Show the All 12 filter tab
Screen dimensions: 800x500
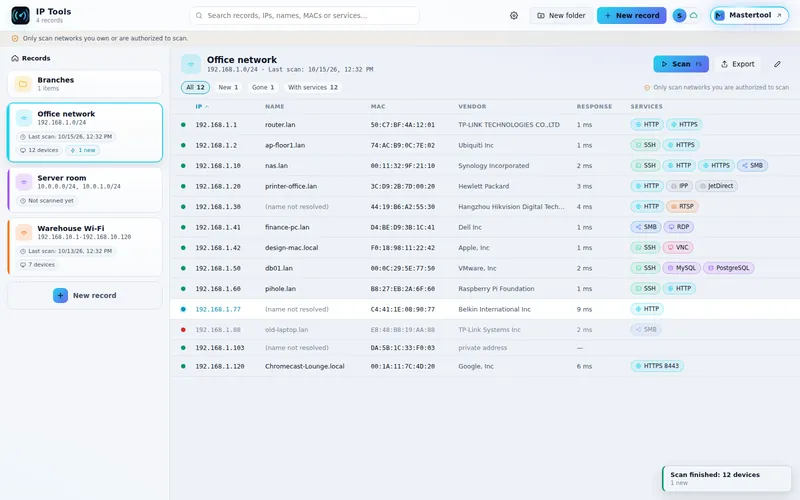[195, 87]
